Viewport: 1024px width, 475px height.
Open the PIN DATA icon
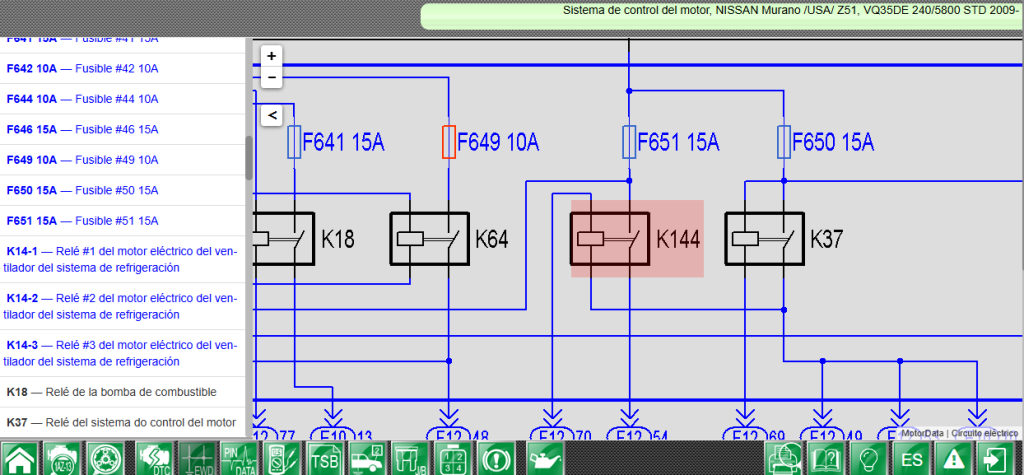coord(239,459)
